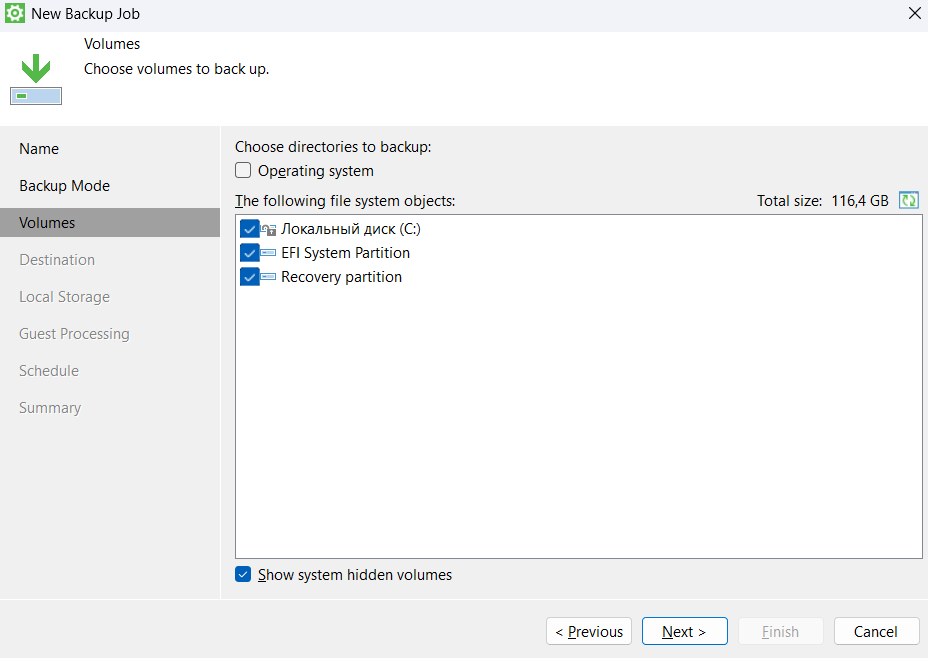Deselect the EFI System Partition checkbox
Viewport: 928px width, 658px height.
click(249, 253)
